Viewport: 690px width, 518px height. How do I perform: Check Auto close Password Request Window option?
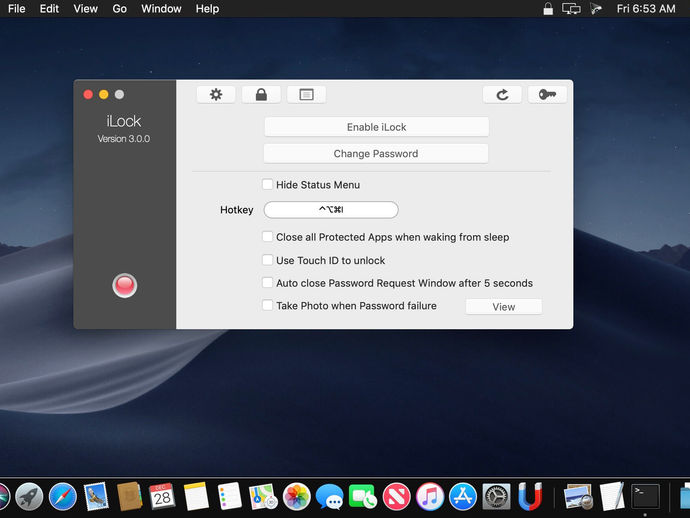click(x=267, y=283)
